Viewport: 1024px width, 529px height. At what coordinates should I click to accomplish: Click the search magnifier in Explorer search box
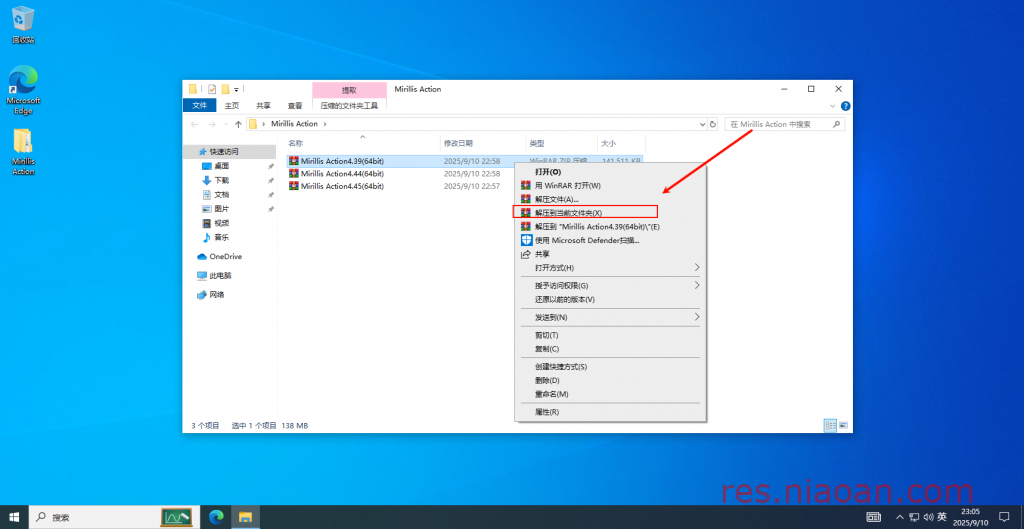(x=835, y=124)
